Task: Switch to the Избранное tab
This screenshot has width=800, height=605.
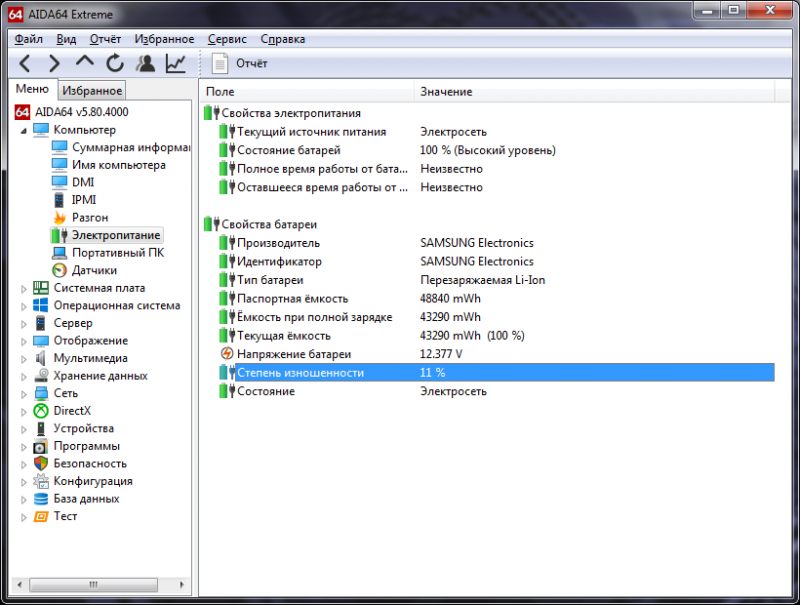Action: (93, 91)
